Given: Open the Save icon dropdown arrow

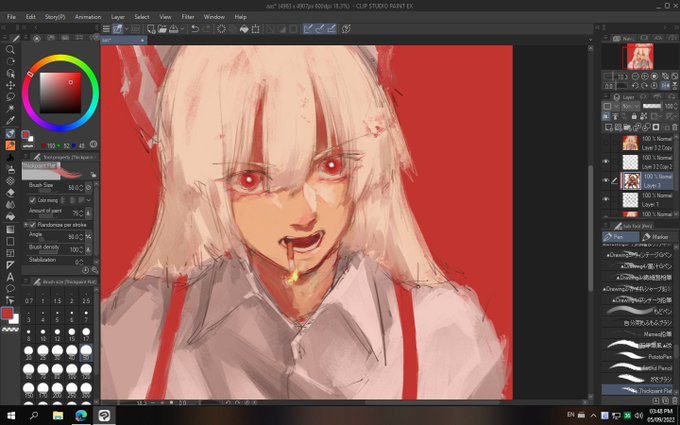Looking at the screenshot, I should 182,29.
